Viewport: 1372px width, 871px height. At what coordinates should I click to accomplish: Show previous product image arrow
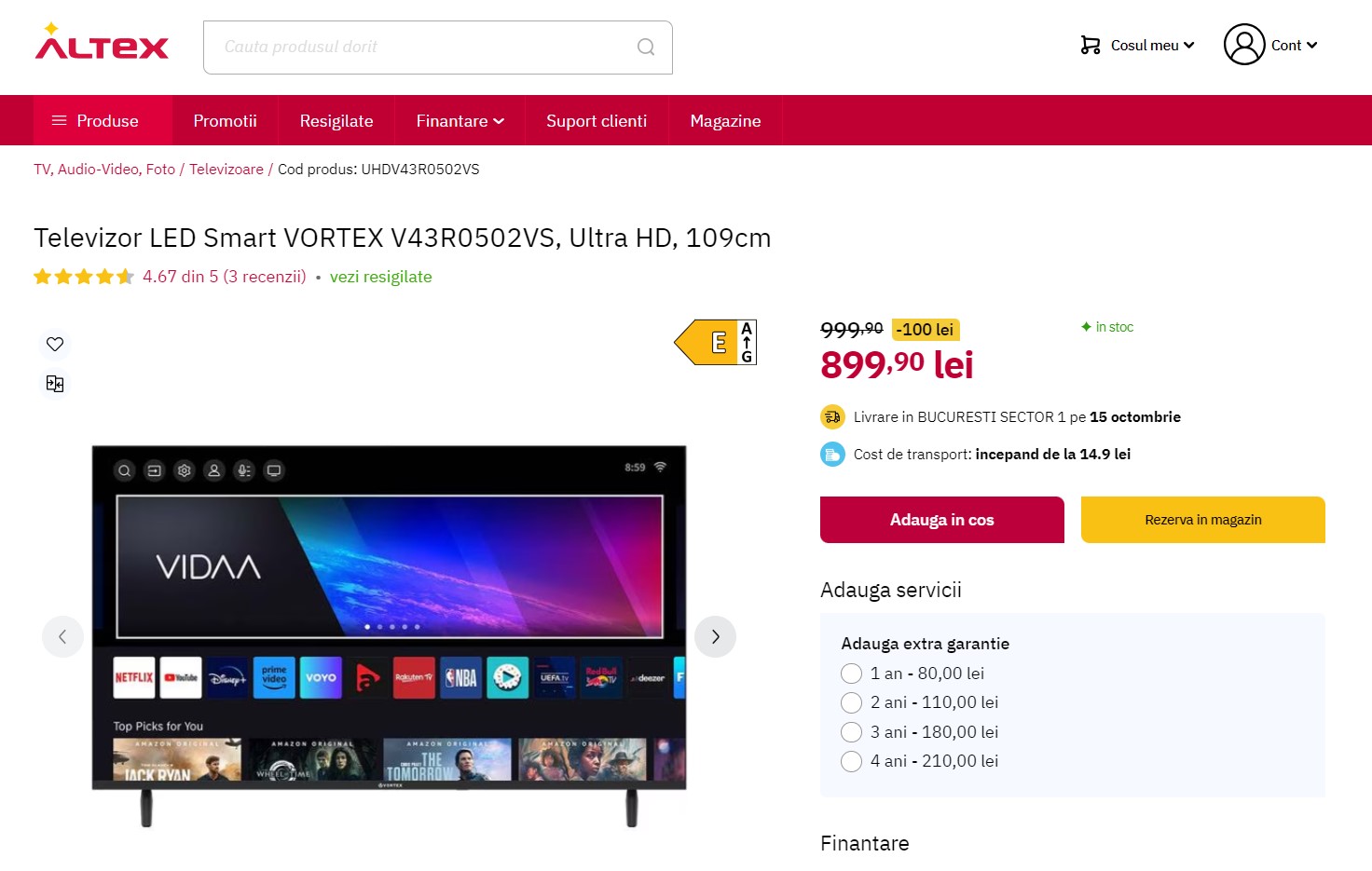click(62, 637)
